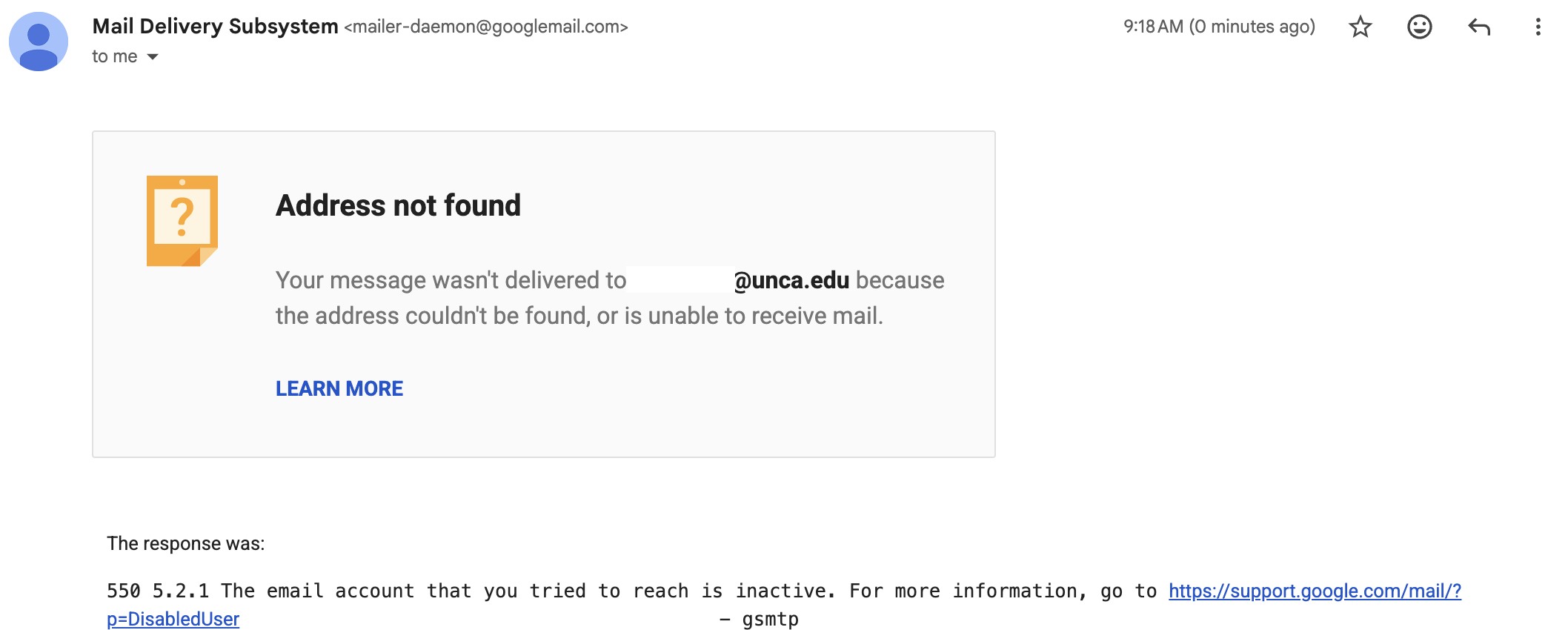Click the orange question mark note icon
Image resolution: width=1568 pixels, height=630 pixels.
pyautogui.click(x=182, y=220)
